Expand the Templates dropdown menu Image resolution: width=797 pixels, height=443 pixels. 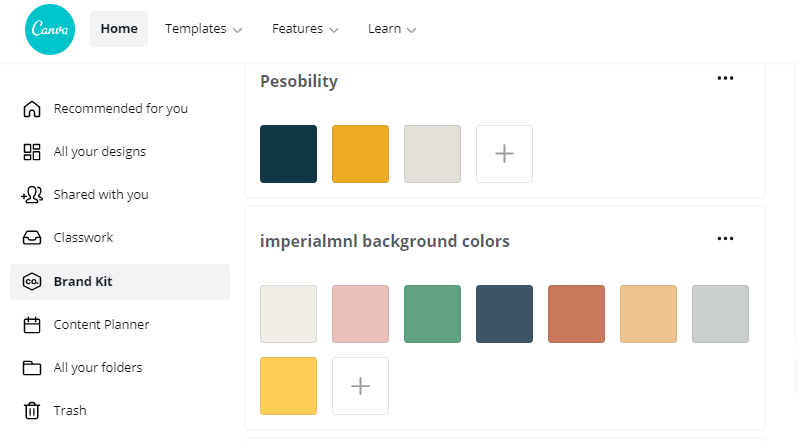click(x=203, y=29)
